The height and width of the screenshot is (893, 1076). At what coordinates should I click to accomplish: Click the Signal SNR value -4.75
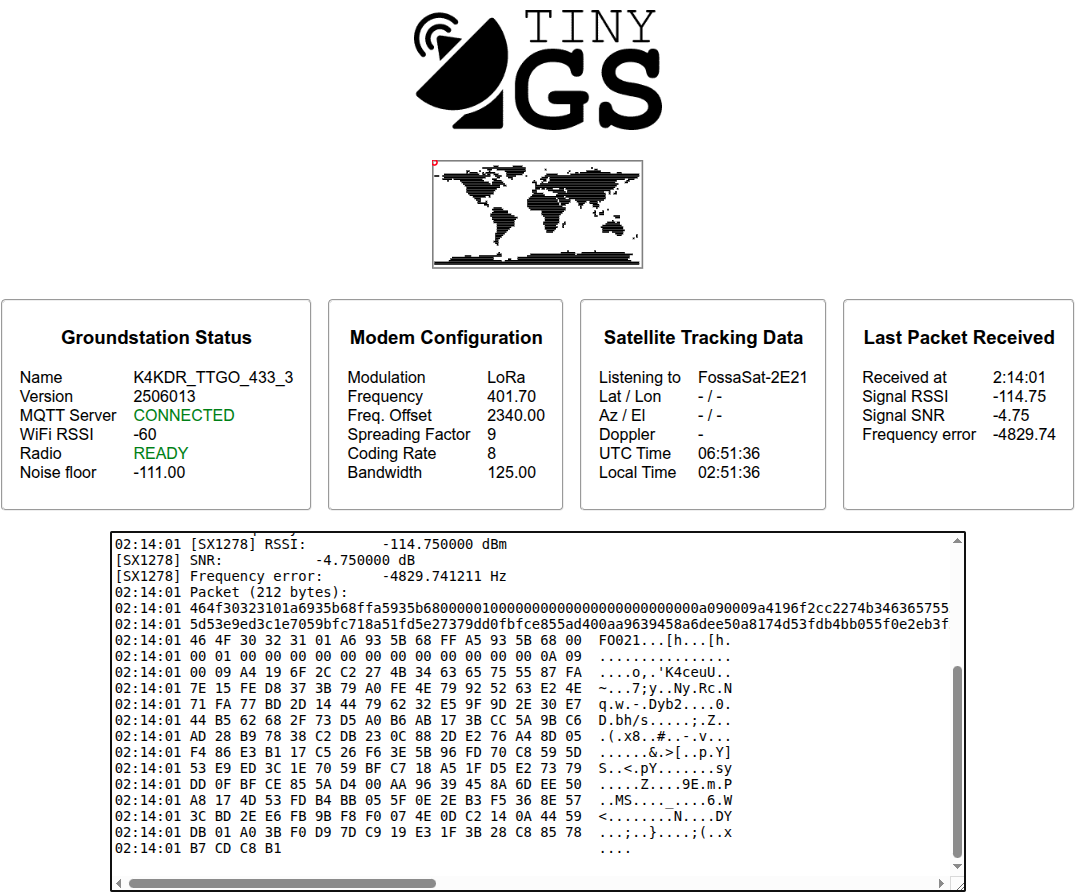pos(1011,415)
